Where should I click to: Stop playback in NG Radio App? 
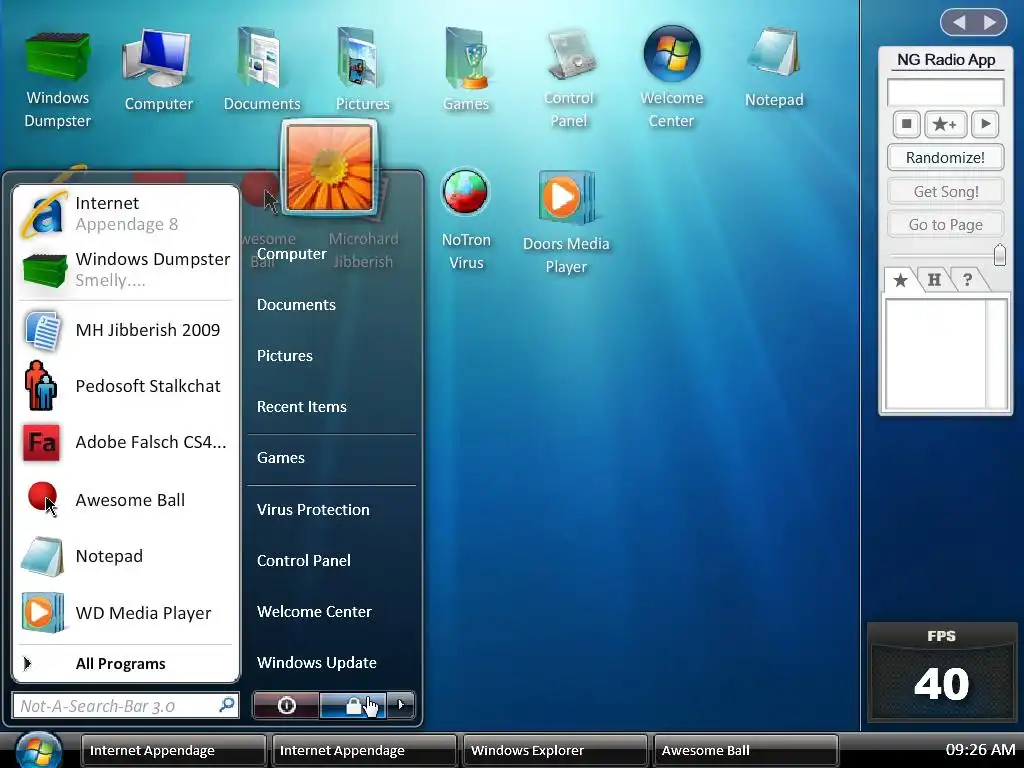point(906,123)
